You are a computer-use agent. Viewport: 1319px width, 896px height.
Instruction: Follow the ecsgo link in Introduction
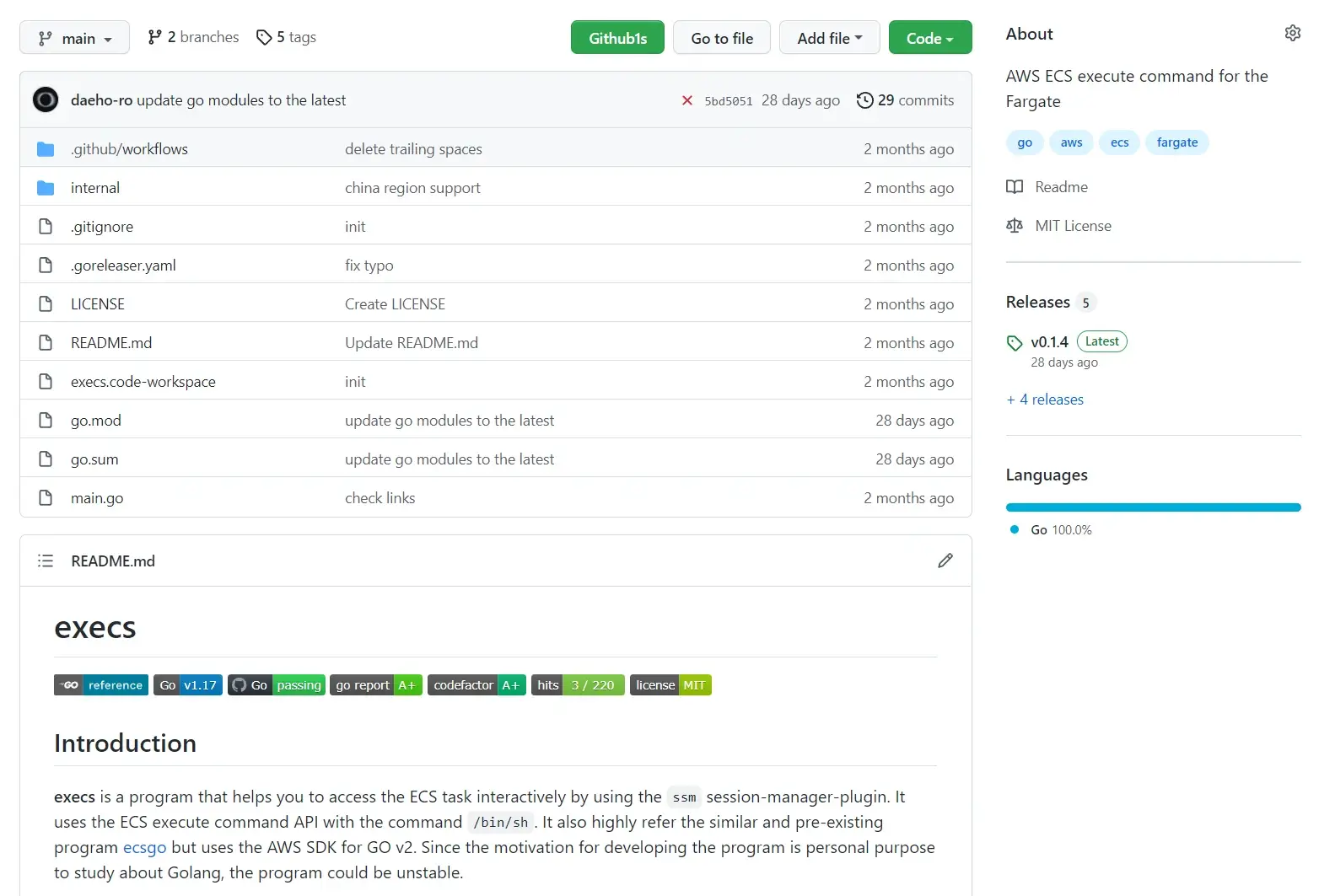[144, 848]
